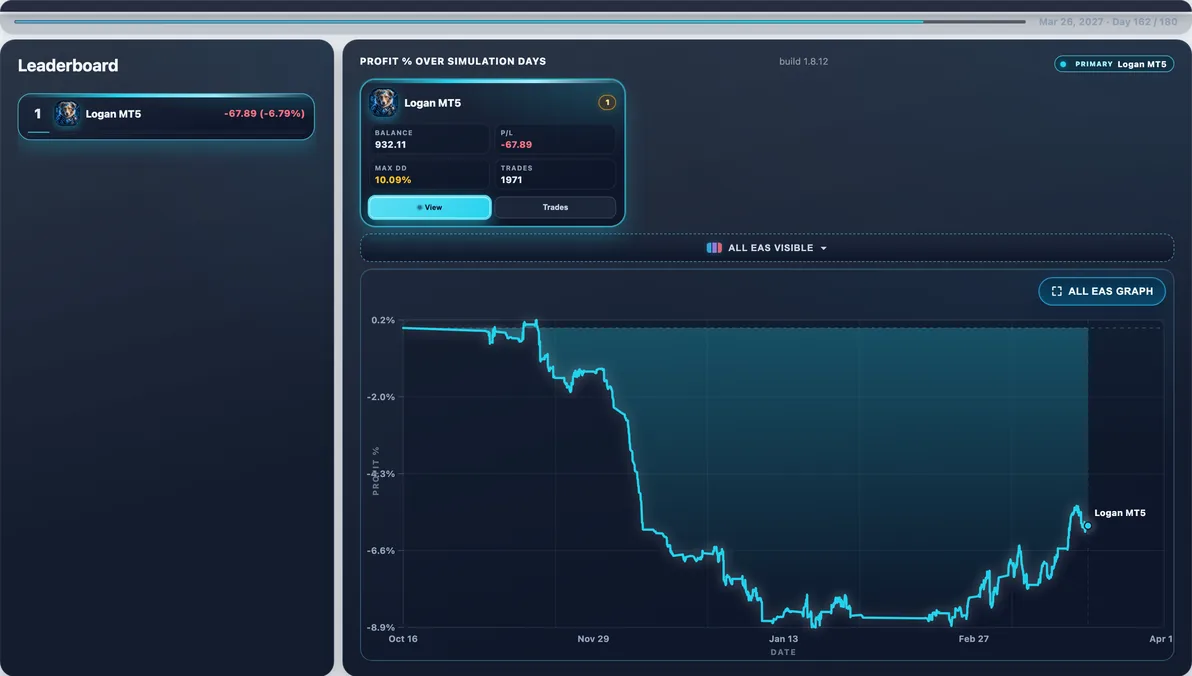Image resolution: width=1192 pixels, height=676 pixels.
Task: Open the ALL EAS GRAPH fullscreen button
Action: coord(1102,291)
